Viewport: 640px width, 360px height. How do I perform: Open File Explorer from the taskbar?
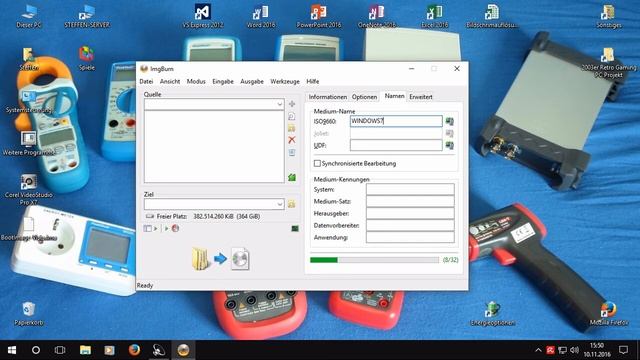coord(85,350)
